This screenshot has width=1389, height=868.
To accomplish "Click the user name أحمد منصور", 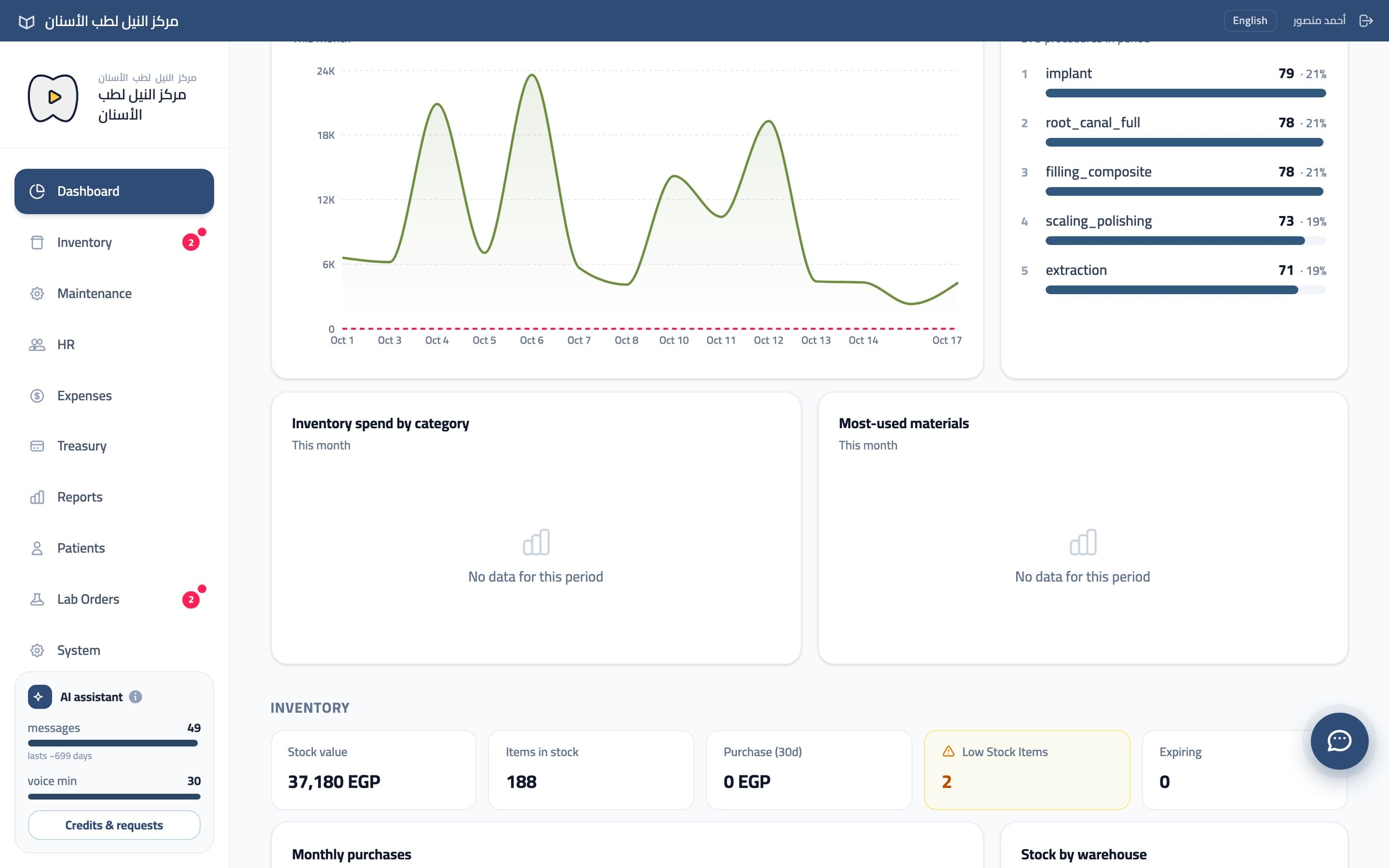I will click(x=1319, y=21).
